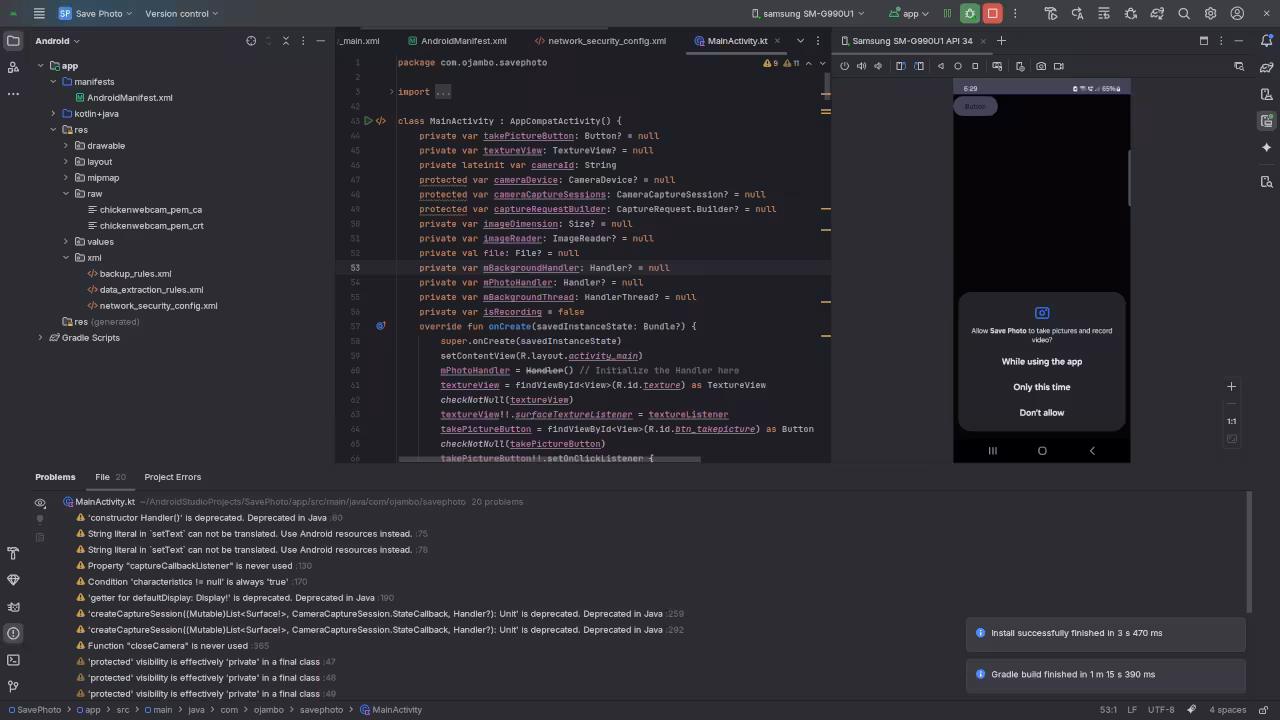Image resolution: width=1280 pixels, height=720 pixels.
Task: Expand Gradle Scripts node
Action: (40, 338)
